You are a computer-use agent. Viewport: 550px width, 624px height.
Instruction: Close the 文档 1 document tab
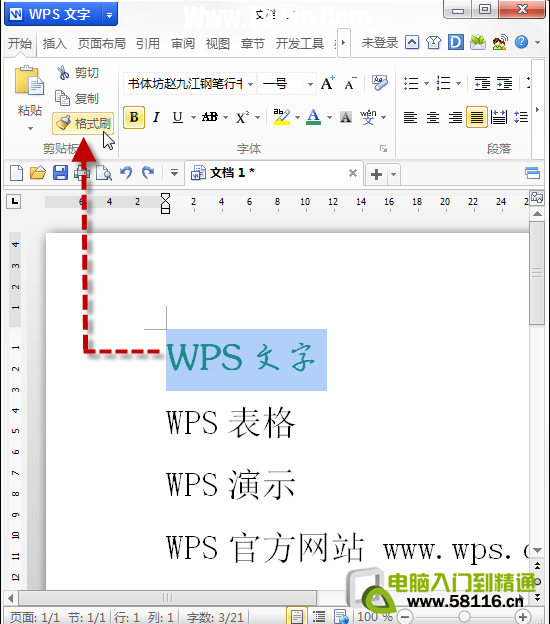point(353,173)
